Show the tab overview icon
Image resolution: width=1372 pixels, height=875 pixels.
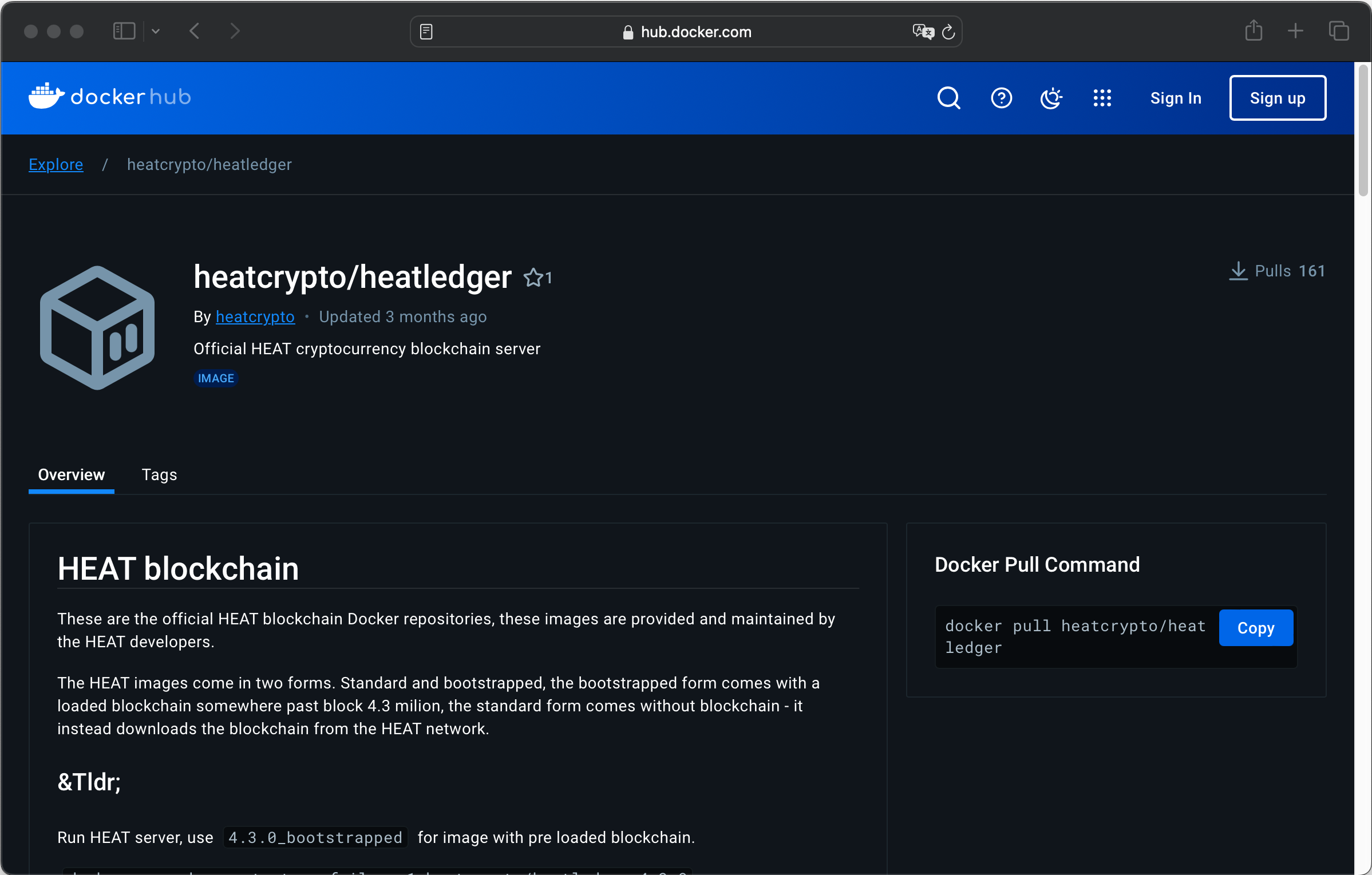coord(1339,31)
